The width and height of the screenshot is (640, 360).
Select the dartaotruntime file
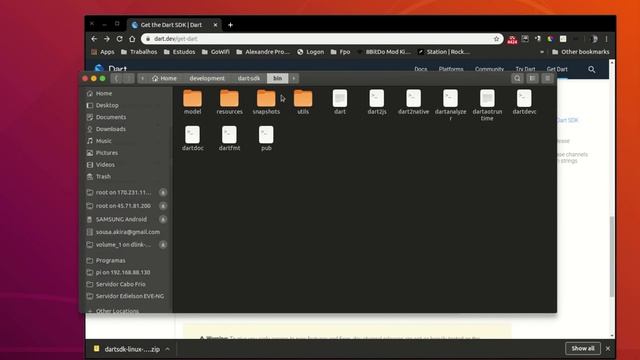[487, 105]
